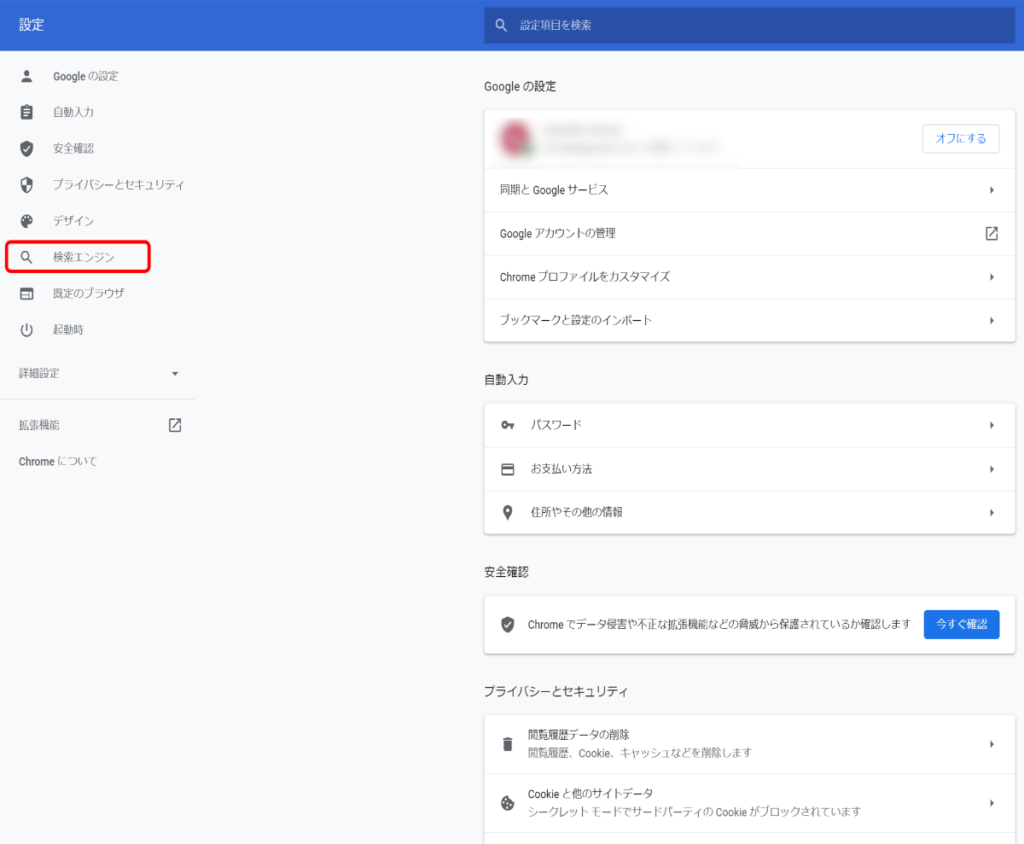Click the 設定 title in the header

click(31, 25)
